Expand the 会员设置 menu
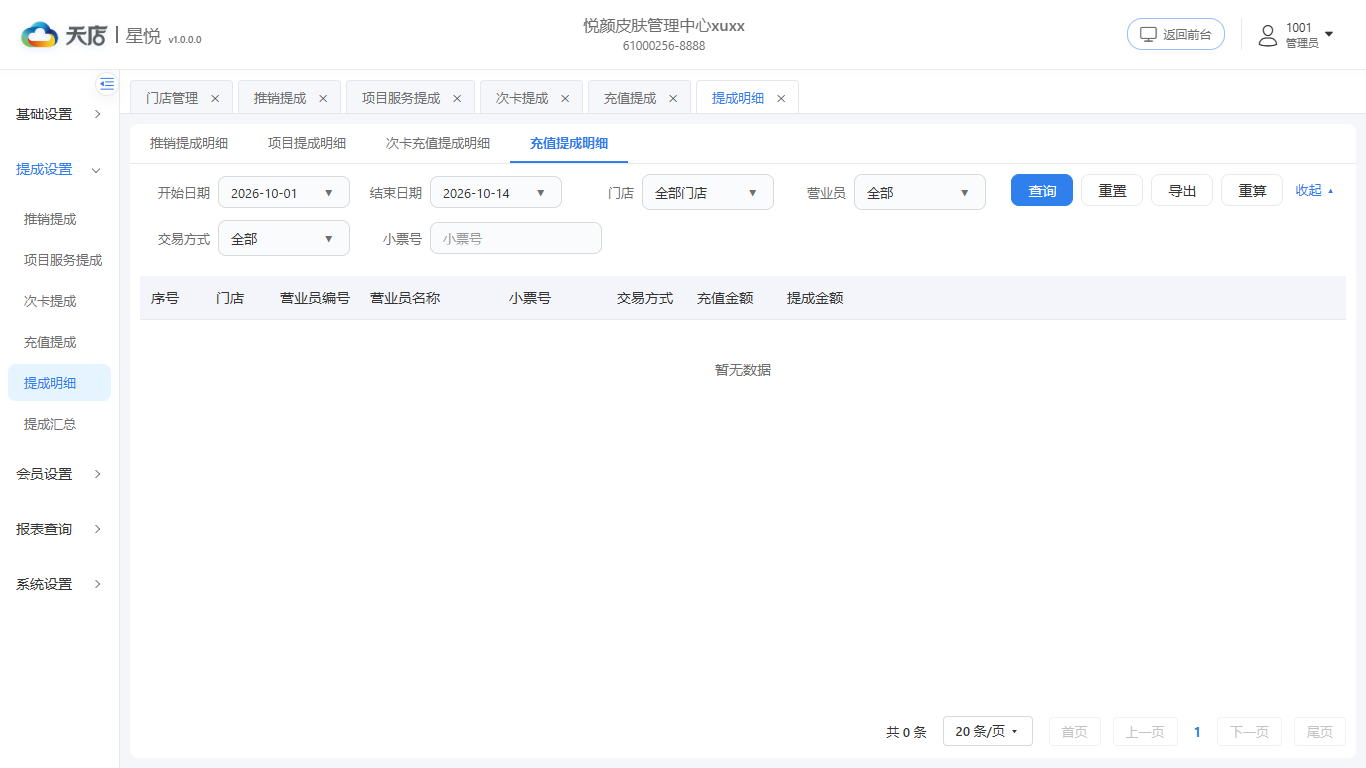This screenshot has height=768, width=1366. click(59, 474)
